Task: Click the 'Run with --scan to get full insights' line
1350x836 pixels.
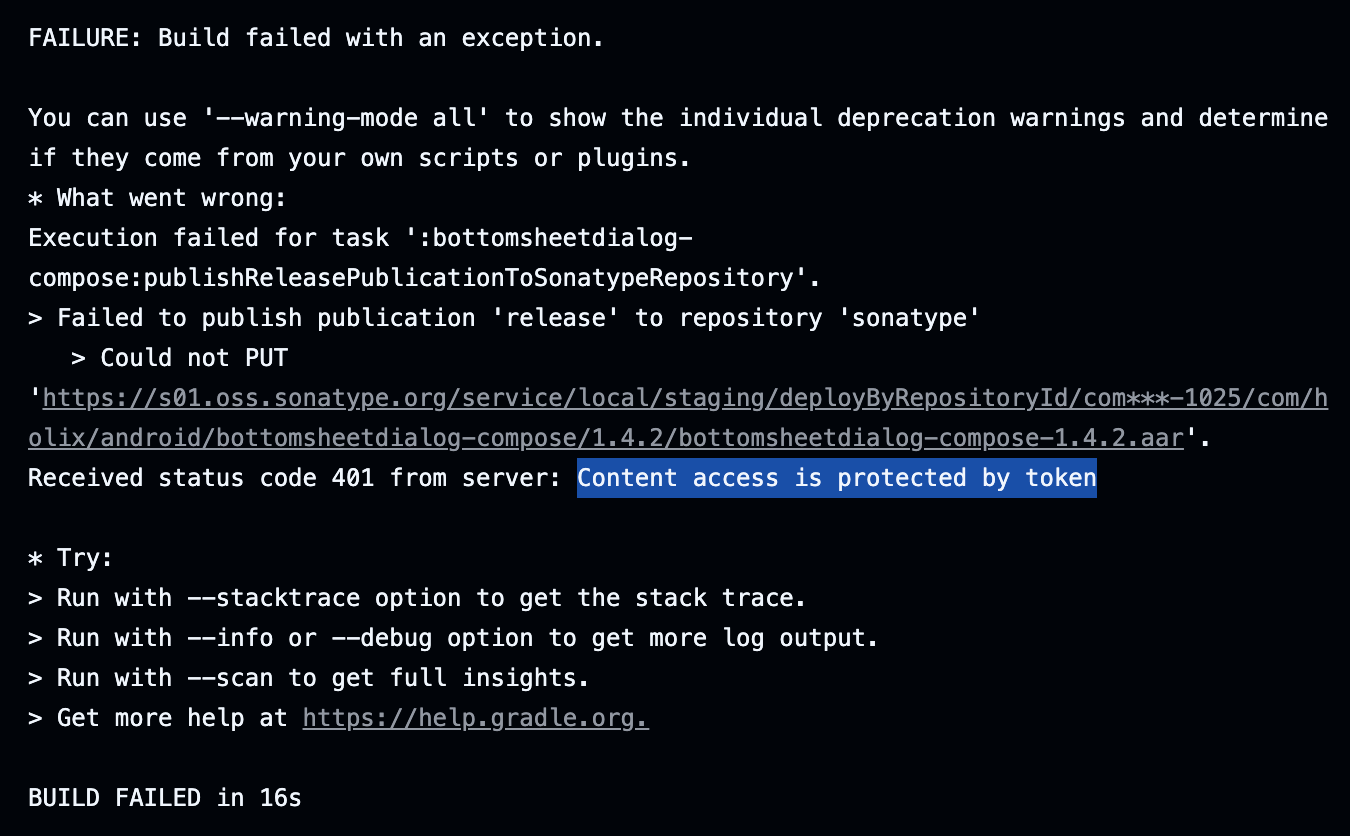Action: pos(309,678)
